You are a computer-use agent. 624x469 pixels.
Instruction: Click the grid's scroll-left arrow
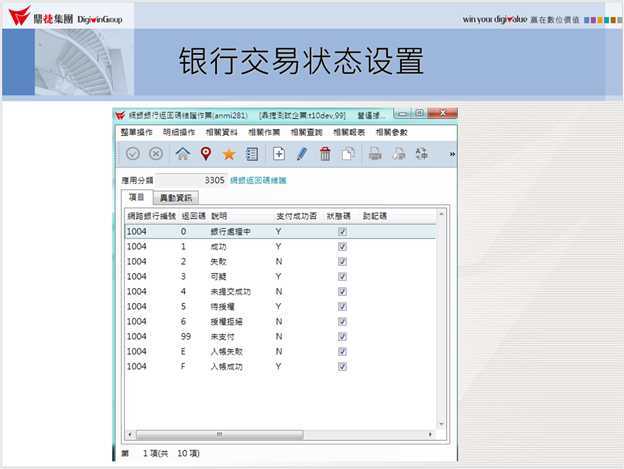click(x=130, y=434)
